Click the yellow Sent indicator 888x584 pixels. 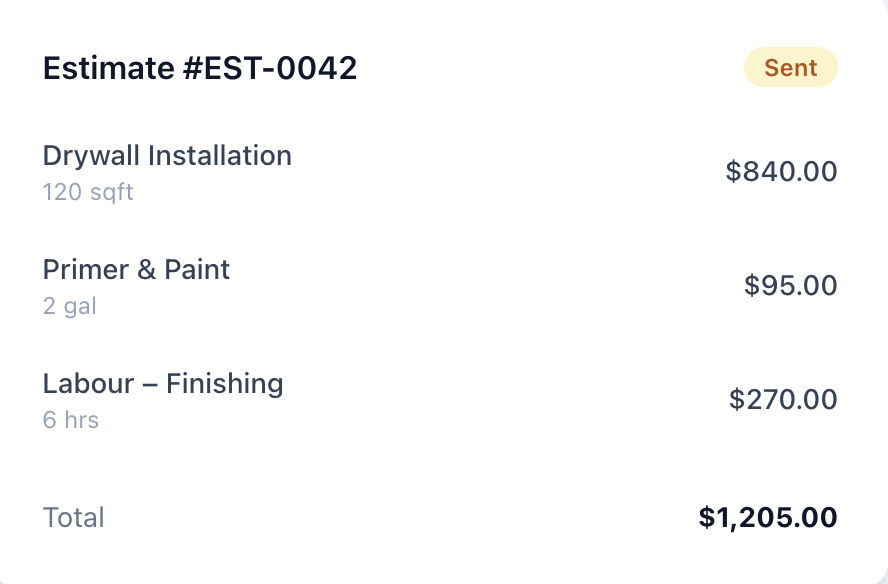pos(791,67)
